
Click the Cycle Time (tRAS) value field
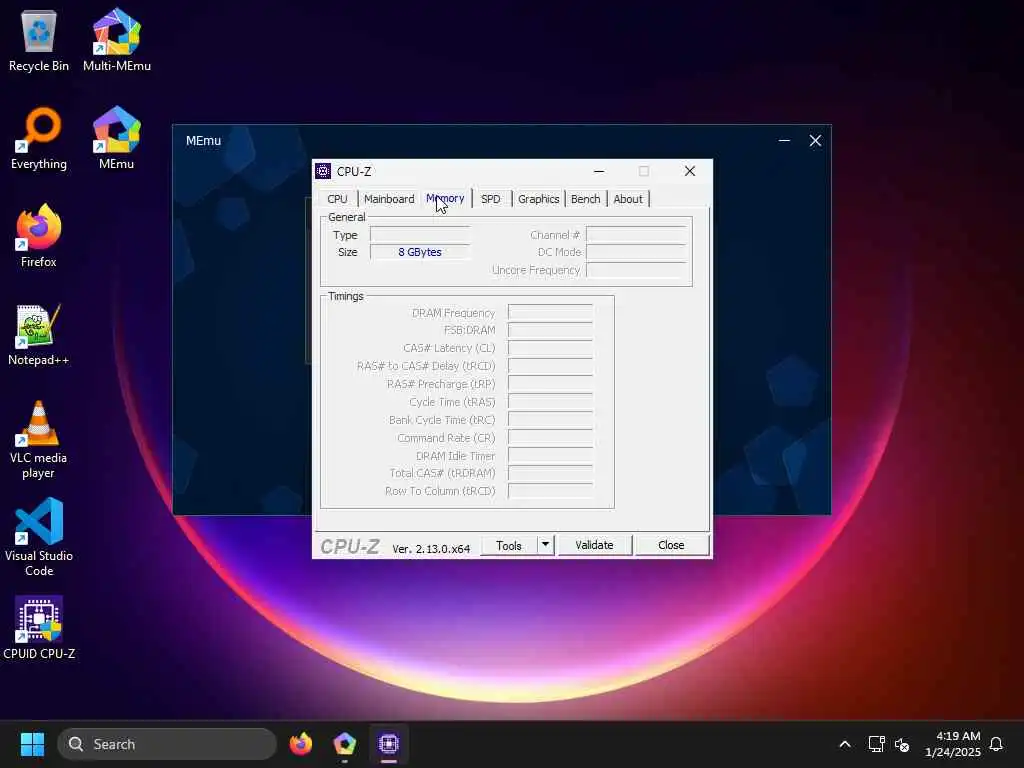pyautogui.click(x=550, y=402)
